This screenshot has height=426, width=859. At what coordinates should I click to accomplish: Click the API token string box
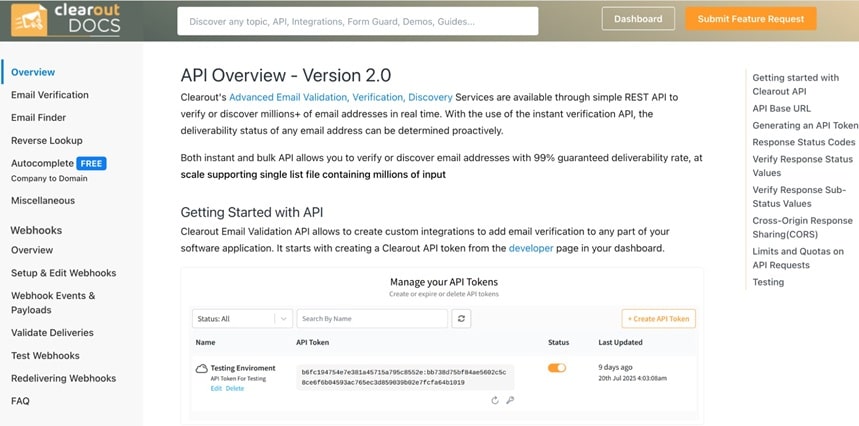405,377
